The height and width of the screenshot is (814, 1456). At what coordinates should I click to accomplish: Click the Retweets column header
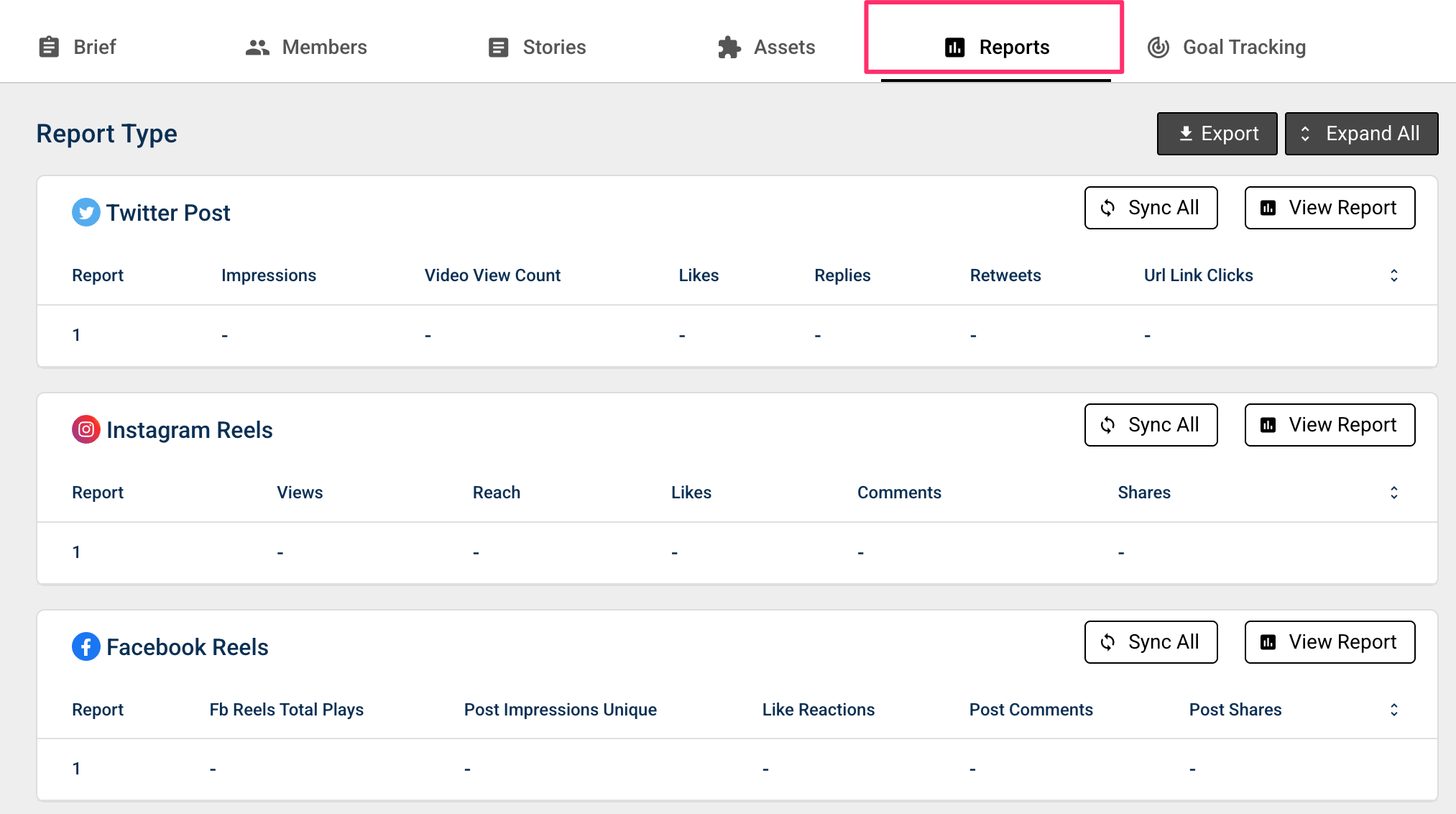point(1005,275)
